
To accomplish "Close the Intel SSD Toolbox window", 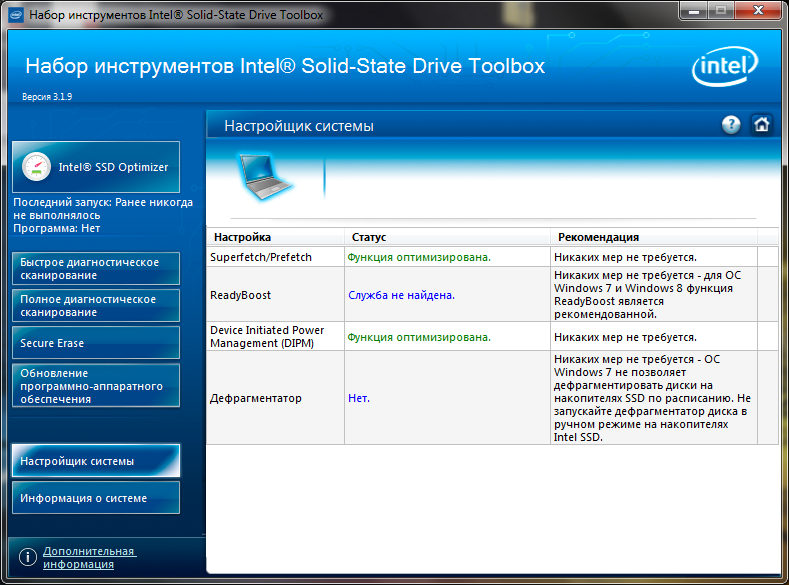I will pyautogui.click(x=759, y=10).
